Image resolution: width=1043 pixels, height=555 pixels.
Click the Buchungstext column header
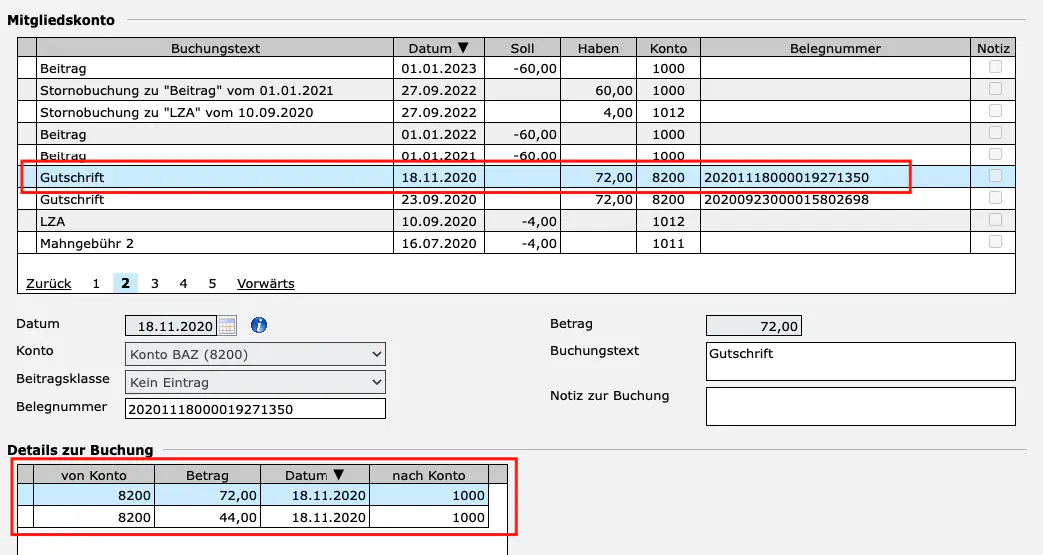pos(215,48)
